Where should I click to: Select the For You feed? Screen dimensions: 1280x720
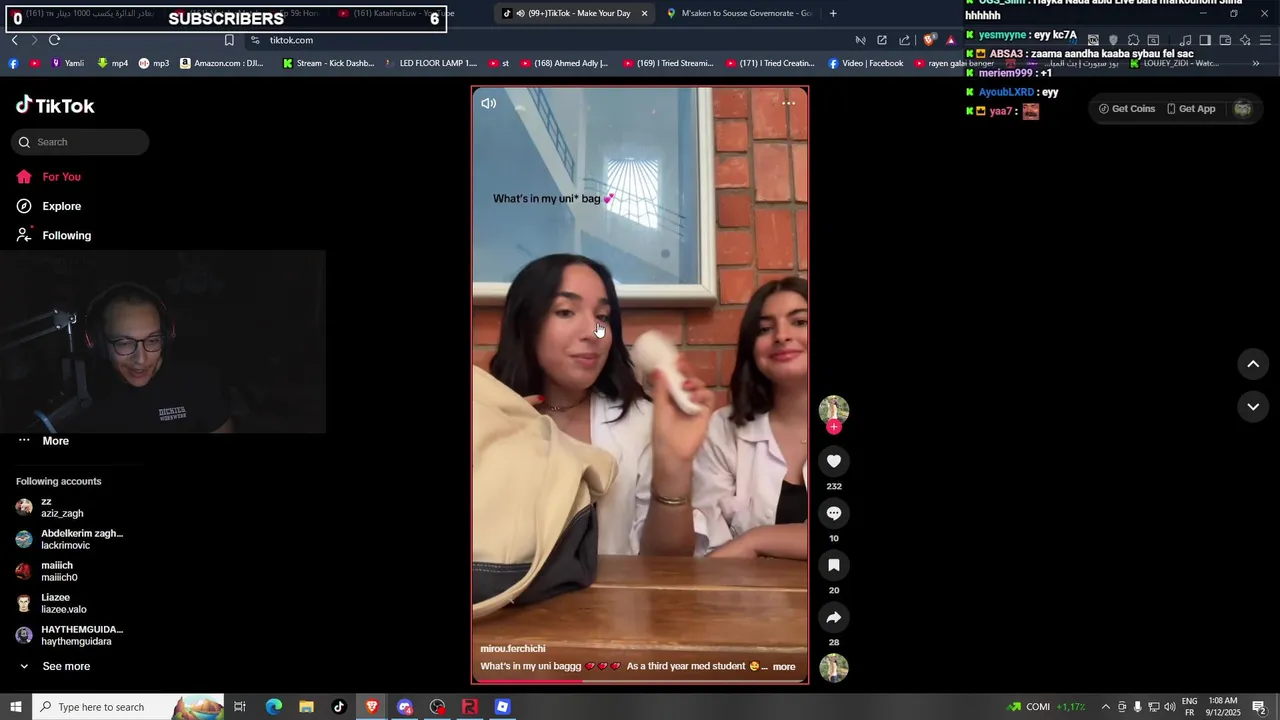click(49, 177)
